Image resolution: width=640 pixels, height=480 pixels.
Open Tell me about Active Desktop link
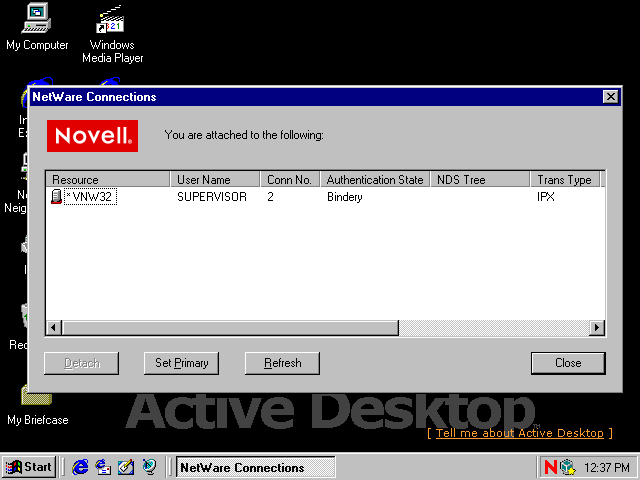[520, 433]
